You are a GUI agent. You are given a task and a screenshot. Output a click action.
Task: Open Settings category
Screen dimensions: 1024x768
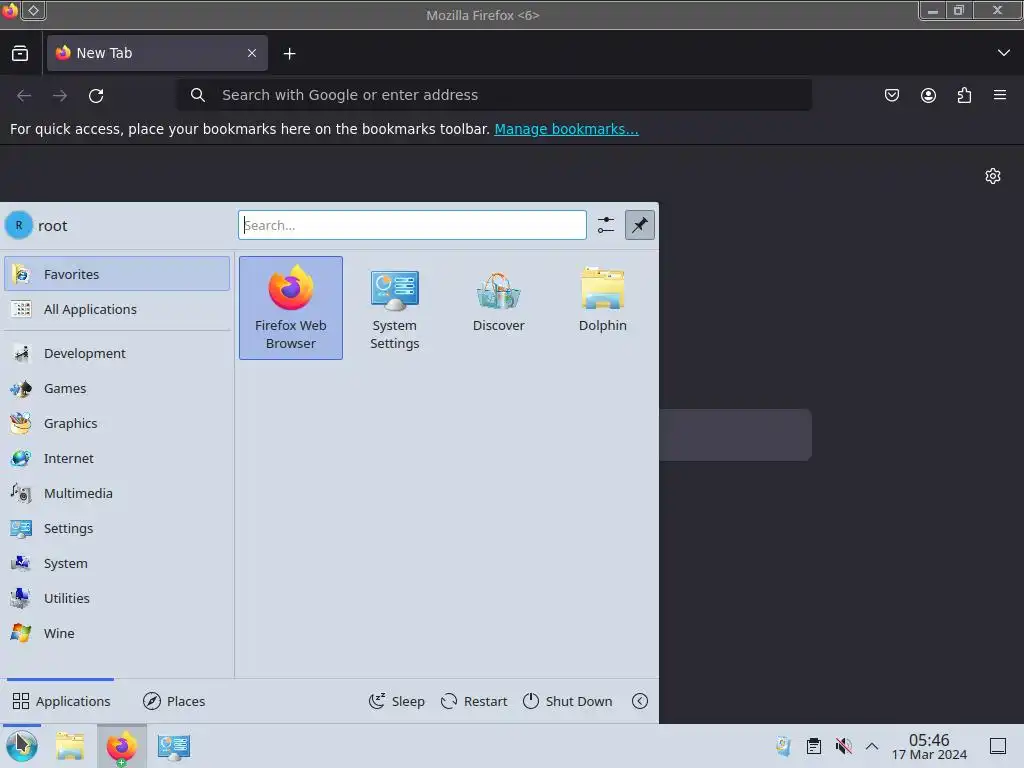[117, 528]
